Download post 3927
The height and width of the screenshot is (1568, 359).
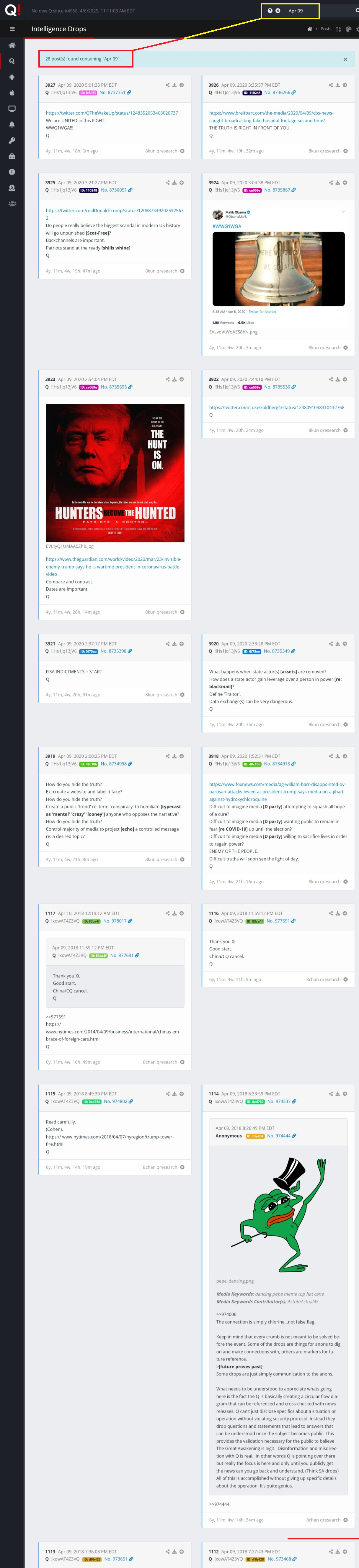174,85
